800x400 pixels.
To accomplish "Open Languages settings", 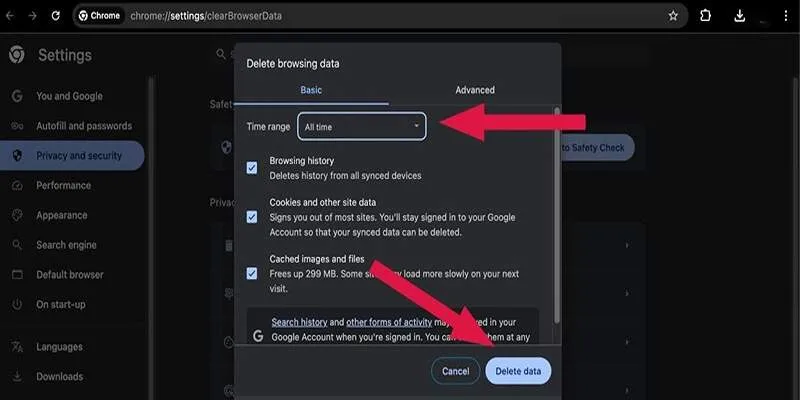I will point(59,347).
